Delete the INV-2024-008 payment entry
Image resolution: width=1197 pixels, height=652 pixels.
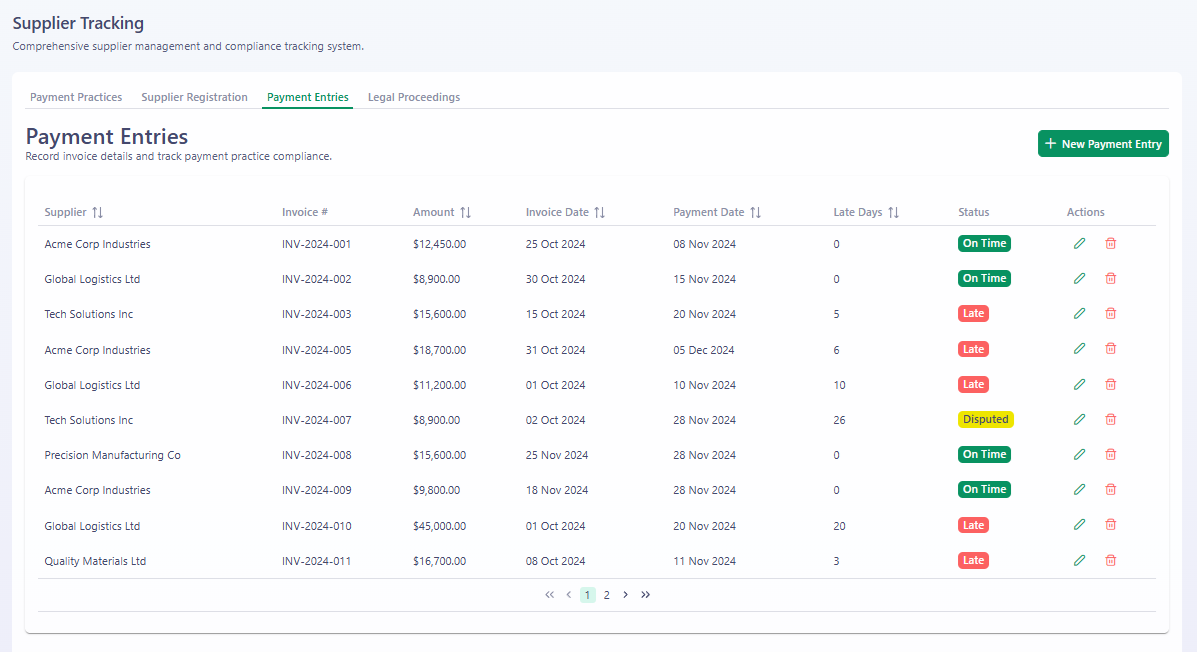coord(1111,455)
